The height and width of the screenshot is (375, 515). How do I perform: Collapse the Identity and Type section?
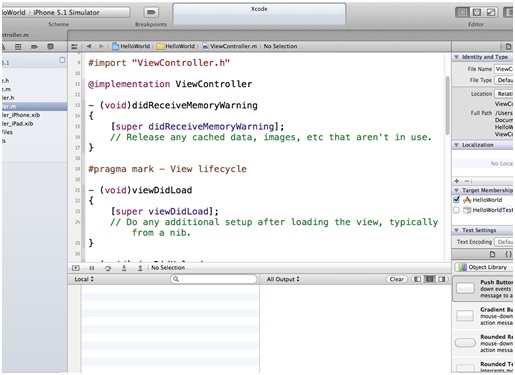point(456,57)
